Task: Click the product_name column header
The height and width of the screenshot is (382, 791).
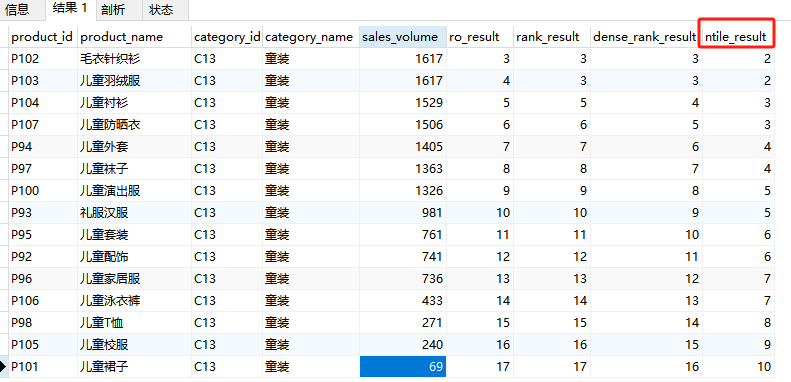Action: (134, 37)
